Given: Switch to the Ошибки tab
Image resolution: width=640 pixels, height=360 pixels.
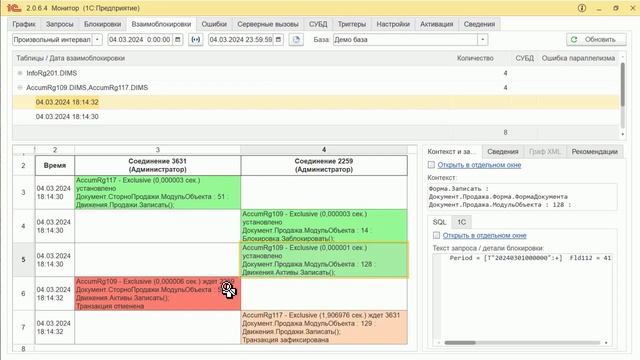Looking at the screenshot, I should (x=214, y=24).
